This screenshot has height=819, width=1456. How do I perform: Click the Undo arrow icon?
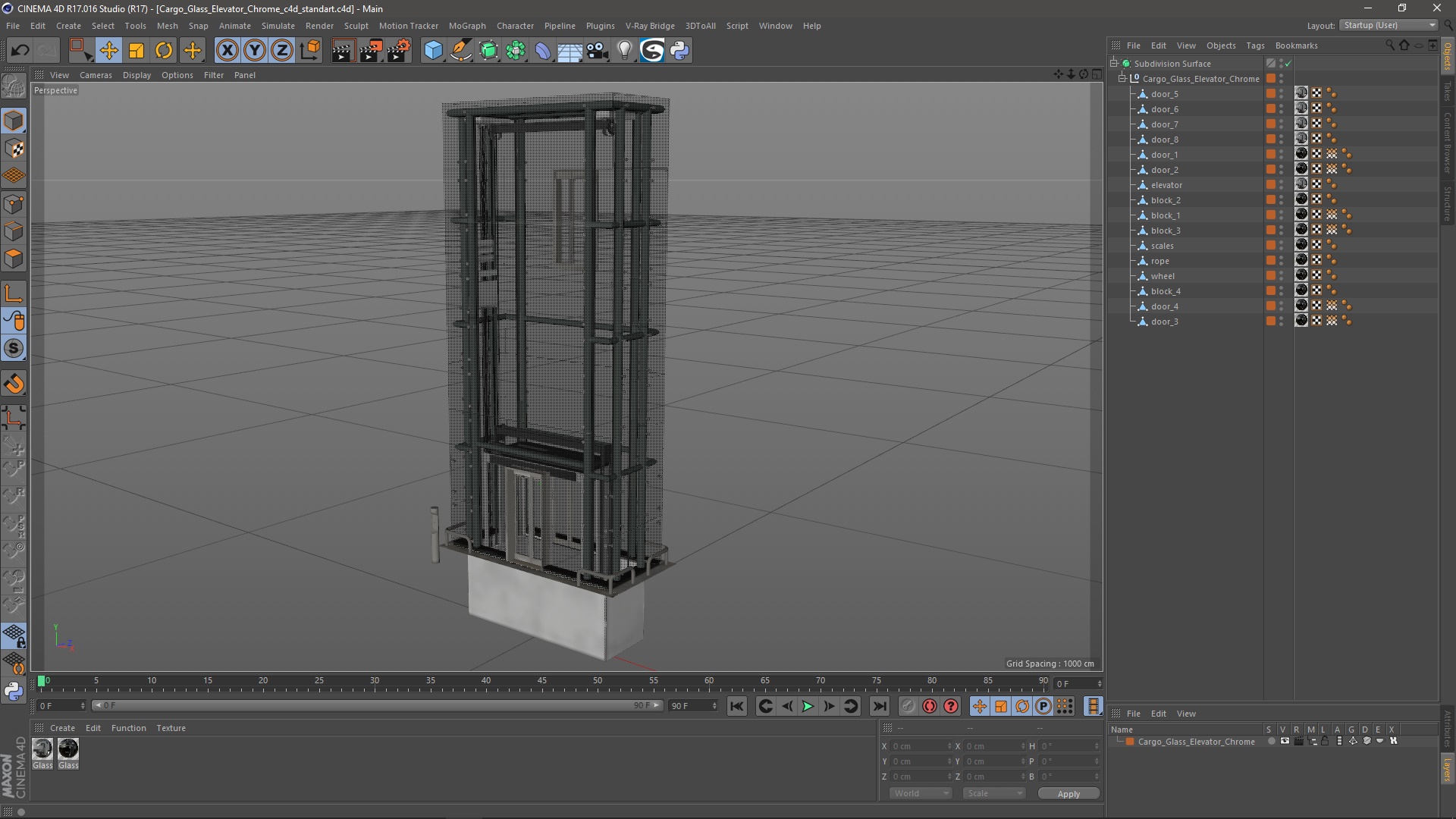(x=20, y=51)
